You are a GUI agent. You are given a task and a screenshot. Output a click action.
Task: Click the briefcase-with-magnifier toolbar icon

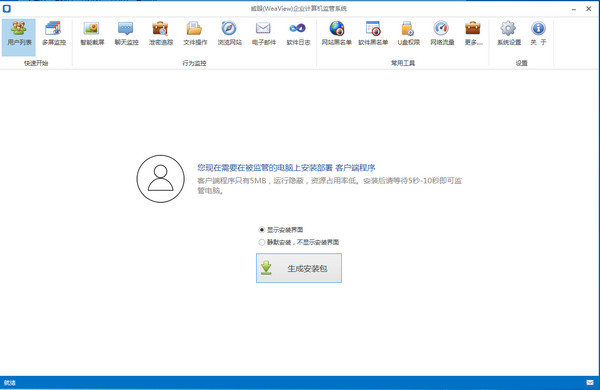161,34
